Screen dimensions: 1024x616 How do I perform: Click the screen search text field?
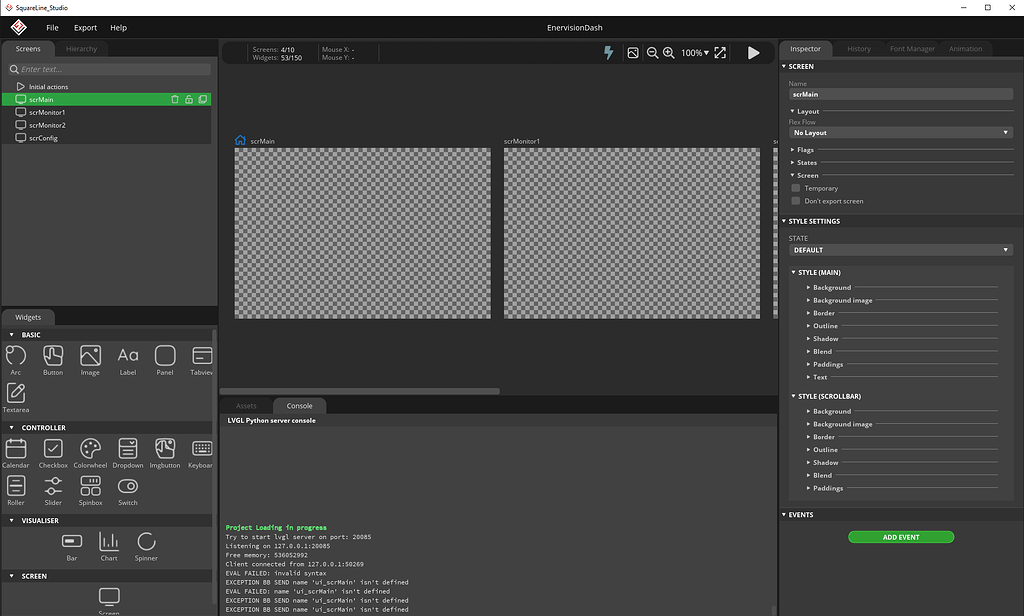tap(110, 70)
